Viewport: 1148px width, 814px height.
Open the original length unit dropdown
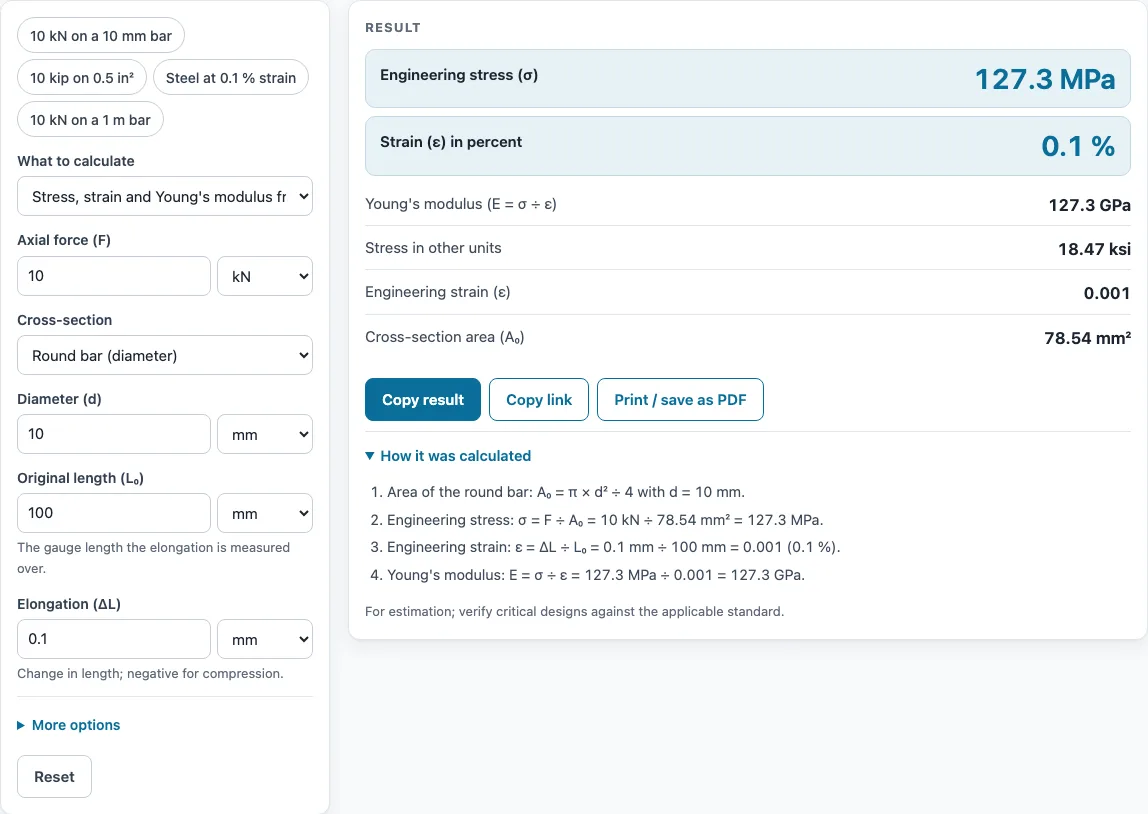point(265,513)
